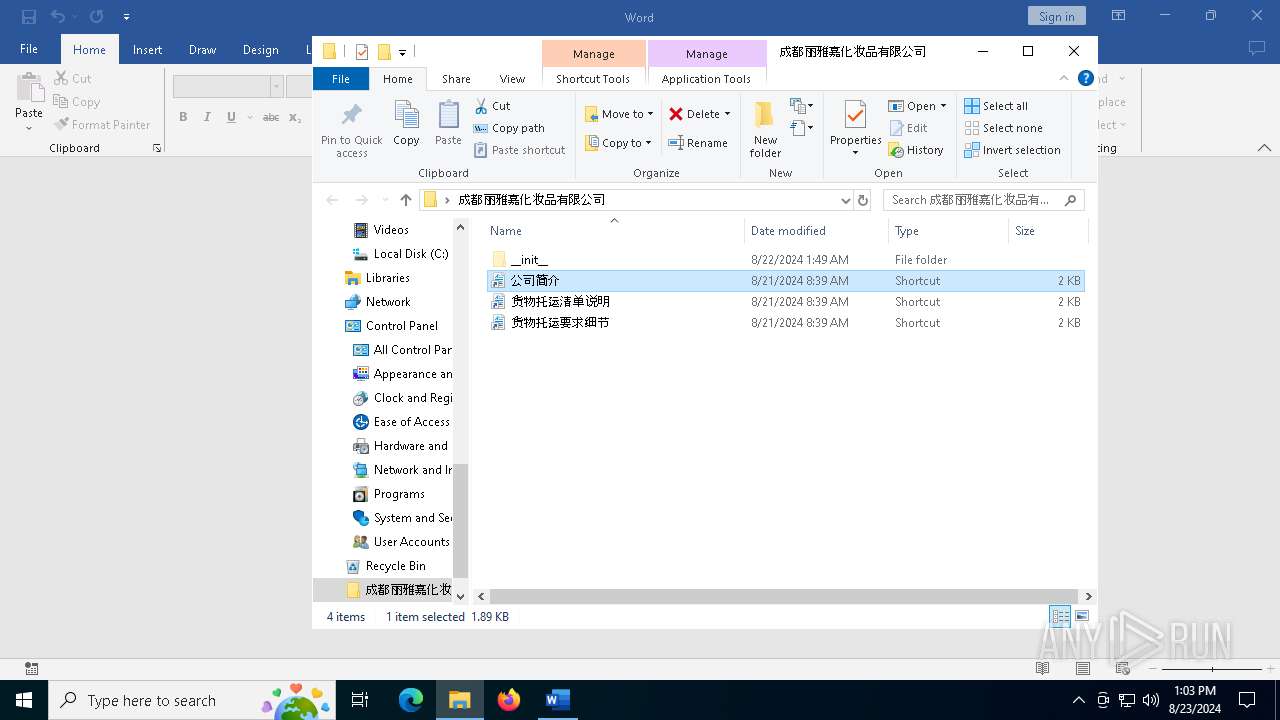This screenshot has height=720, width=1280.
Task: Click the Open button in ribbon
Action: [x=911, y=106]
